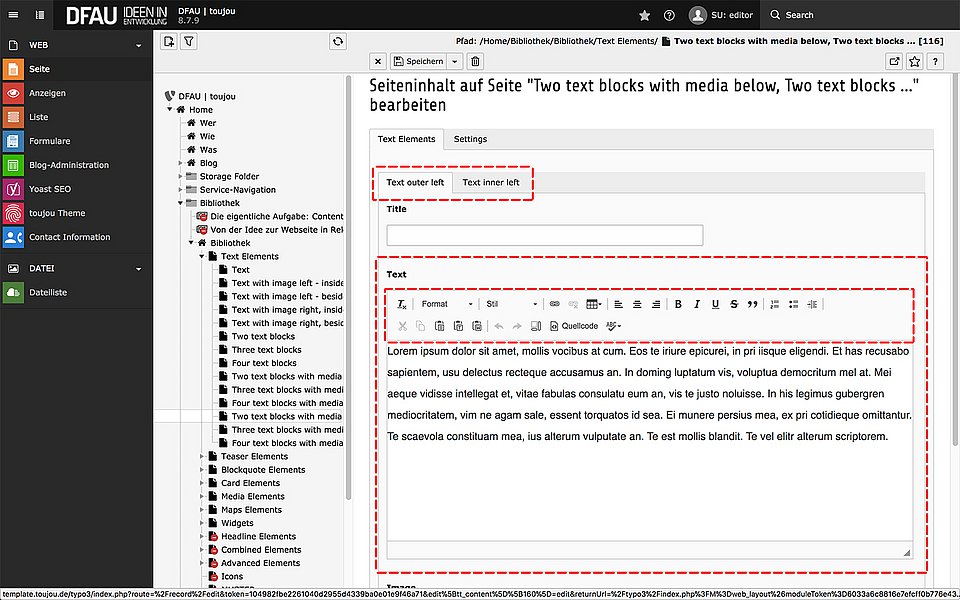The height and width of the screenshot is (600, 960).
Task: Switch to Text inner left tab
Action: click(x=490, y=182)
